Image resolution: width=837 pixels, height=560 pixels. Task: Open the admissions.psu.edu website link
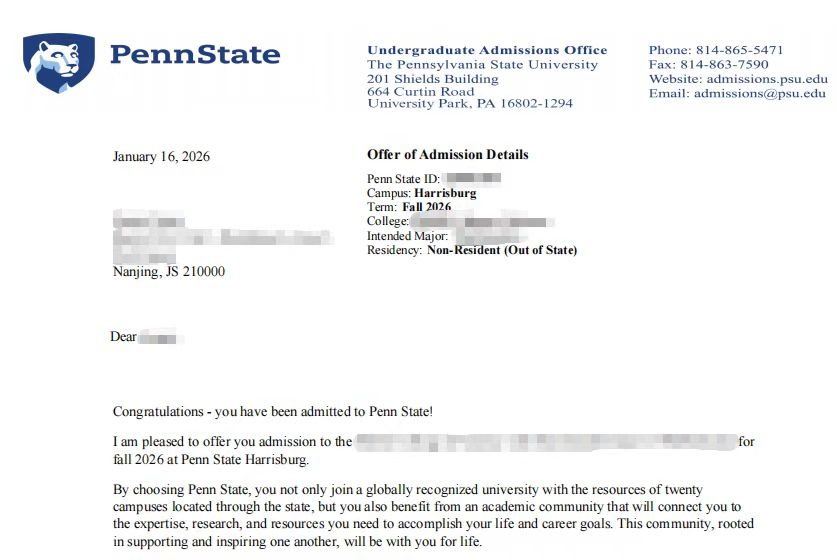coord(767,79)
